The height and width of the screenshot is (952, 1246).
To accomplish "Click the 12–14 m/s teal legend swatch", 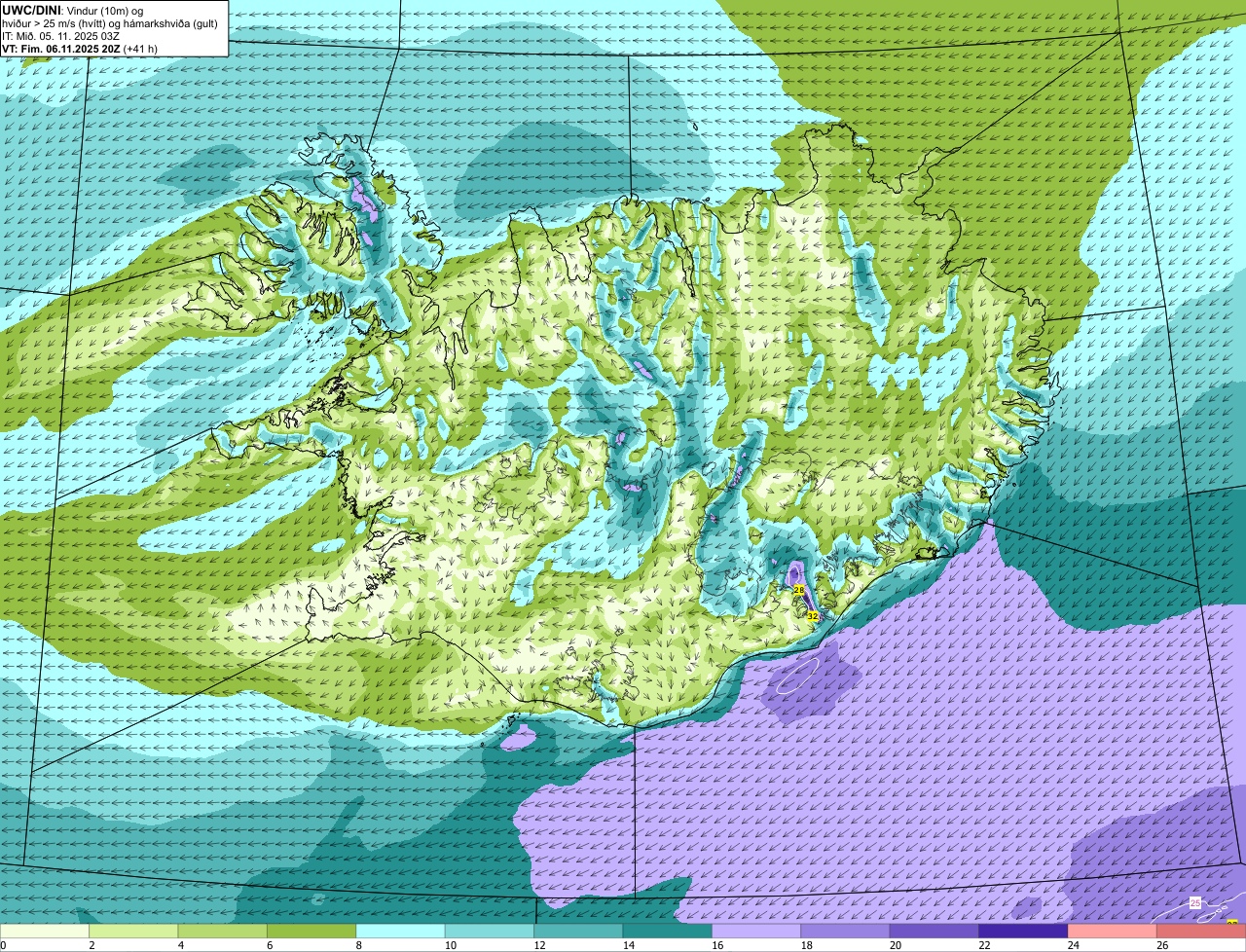I will click(578, 931).
